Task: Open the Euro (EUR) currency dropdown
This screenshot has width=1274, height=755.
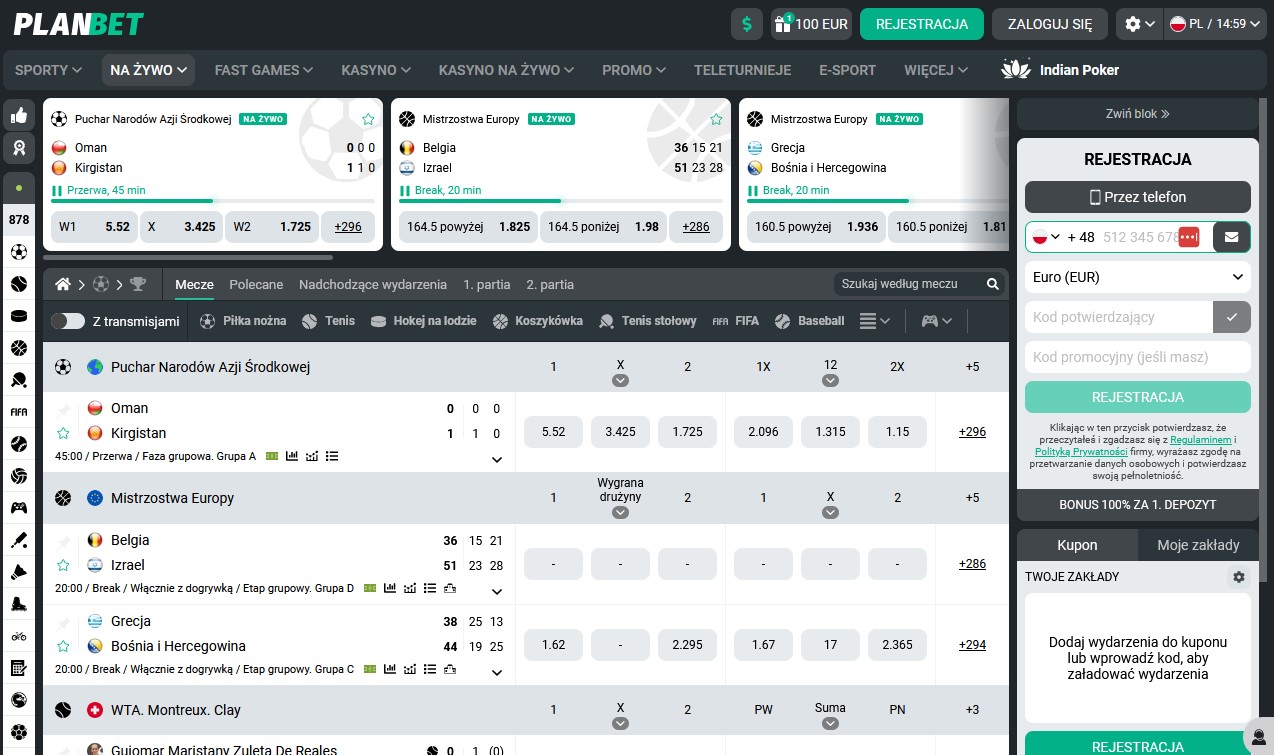Action: (x=1137, y=277)
